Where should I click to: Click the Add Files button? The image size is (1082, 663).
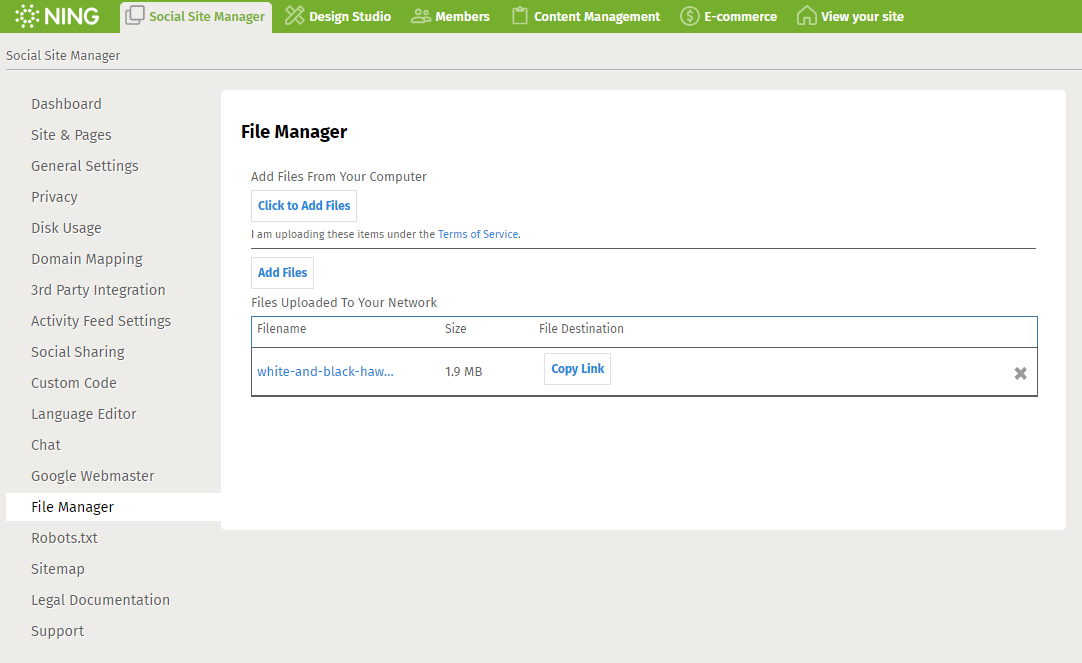282,273
